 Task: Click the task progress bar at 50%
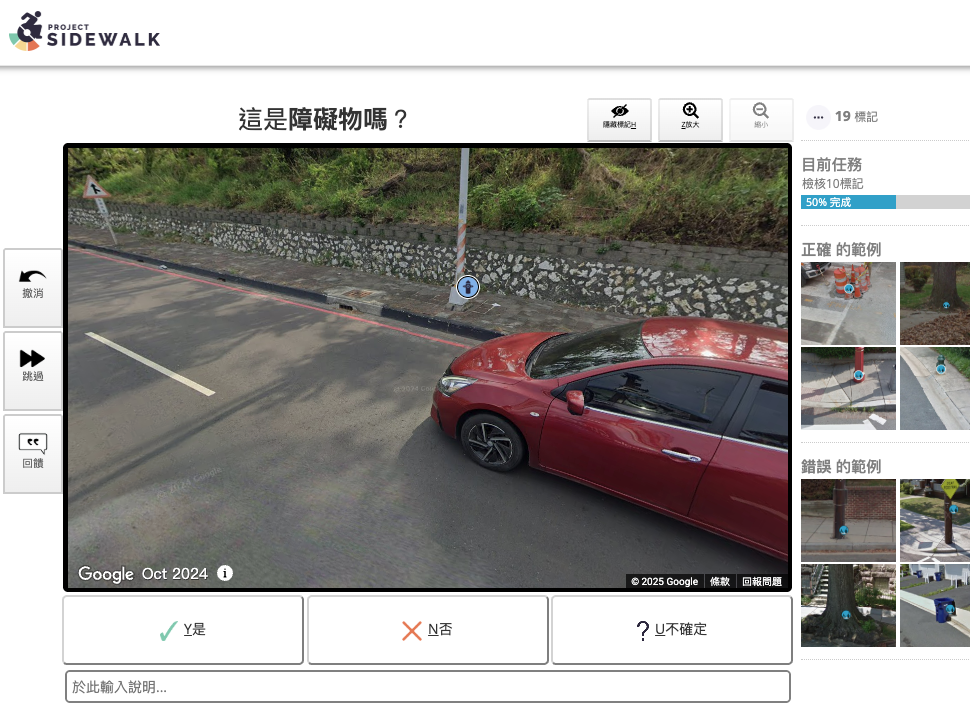[885, 202]
